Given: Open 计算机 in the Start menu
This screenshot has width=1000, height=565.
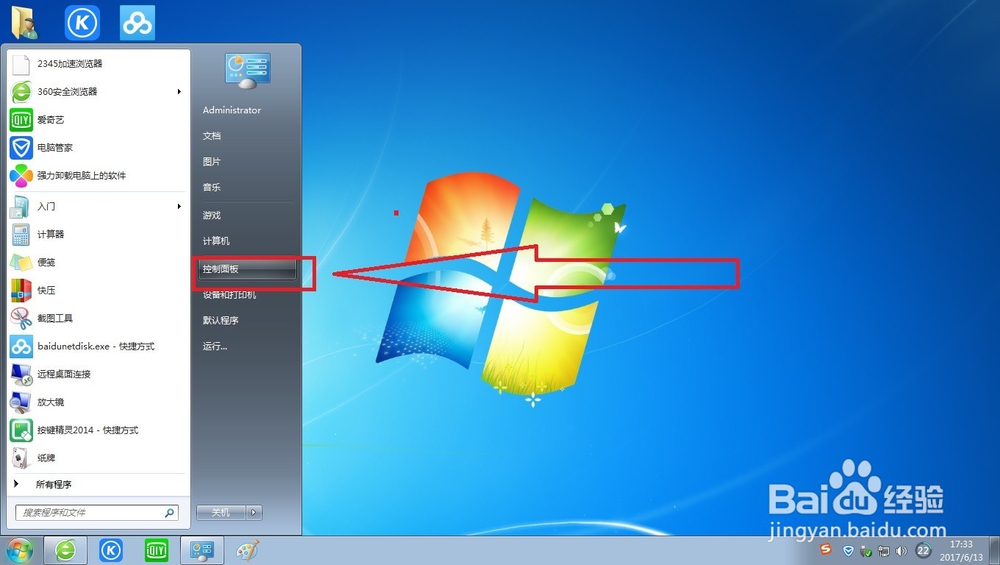Looking at the screenshot, I should click(216, 241).
